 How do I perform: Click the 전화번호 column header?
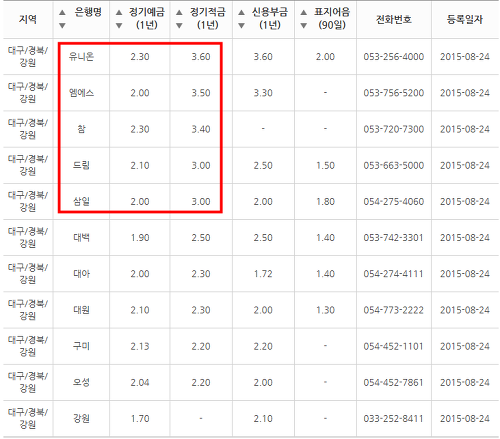pos(394,19)
